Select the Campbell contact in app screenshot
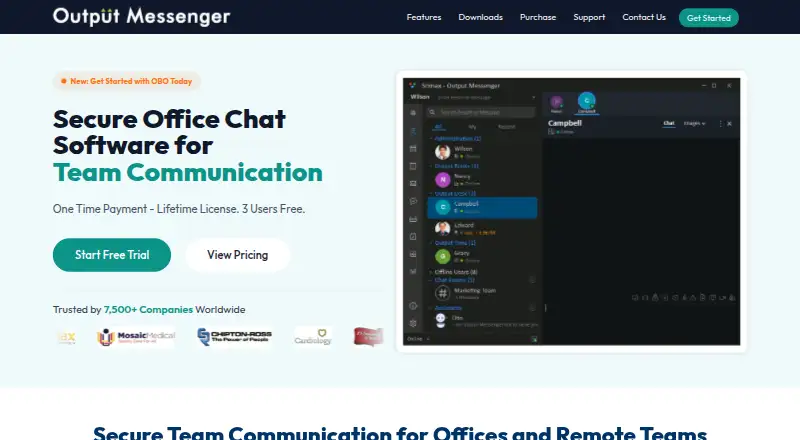 [x=482, y=207]
